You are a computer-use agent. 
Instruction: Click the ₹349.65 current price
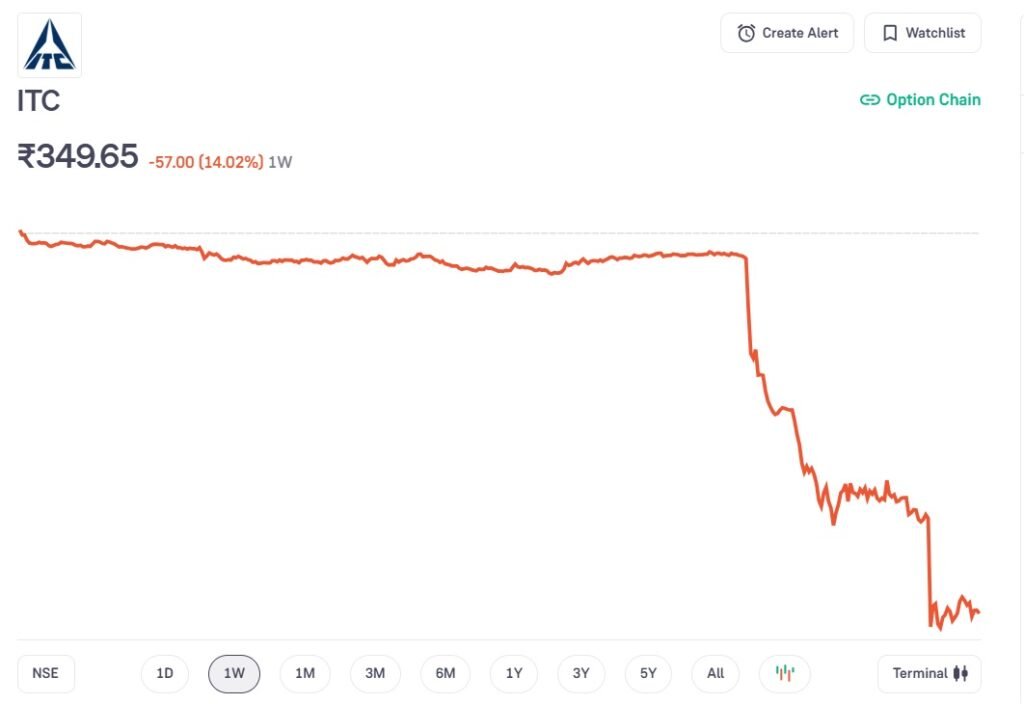click(78, 156)
